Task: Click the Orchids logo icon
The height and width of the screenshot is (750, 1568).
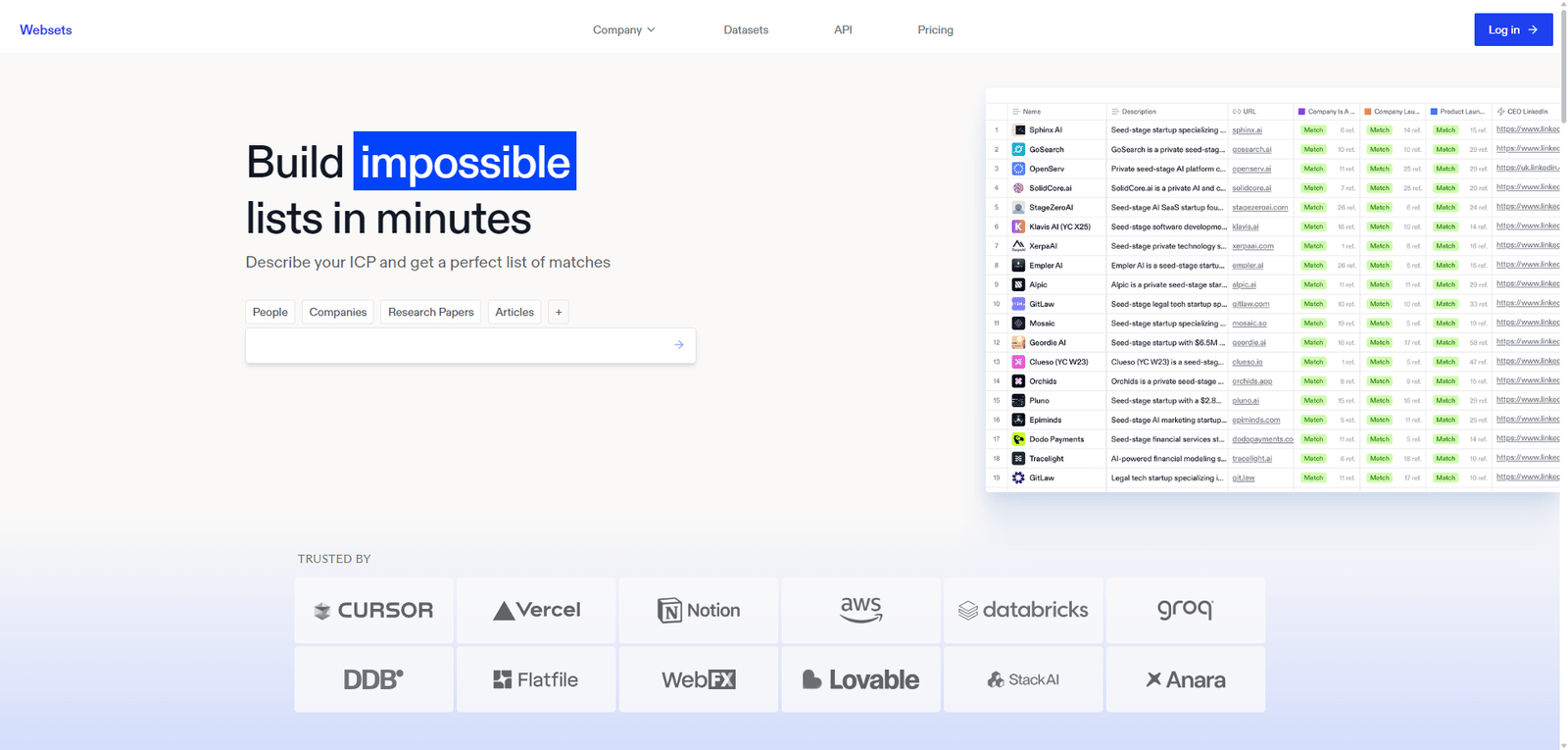Action: [1018, 381]
